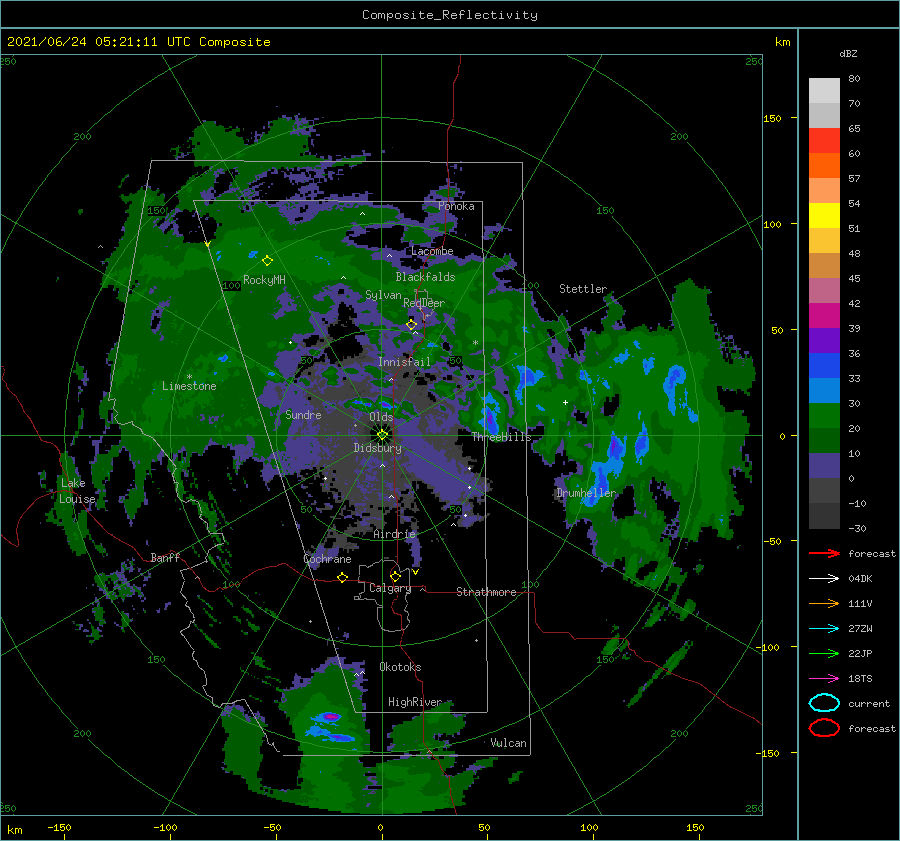Click the green 22JP arrow icon
900x841 pixels.
[824, 653]
